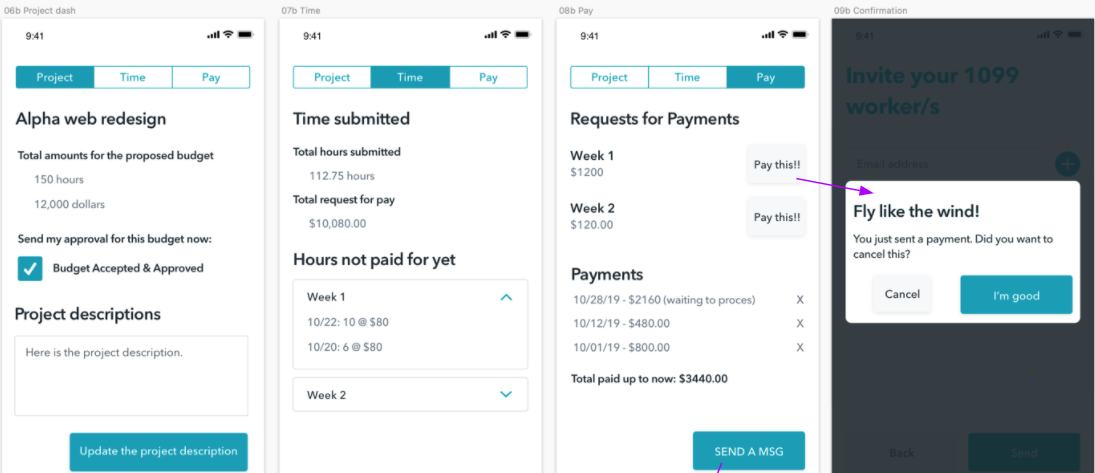Screen dimensions: 1095x473
Task: Click the Project tab on Time screen
Action: pyautogui.click(x=332, y=77)
